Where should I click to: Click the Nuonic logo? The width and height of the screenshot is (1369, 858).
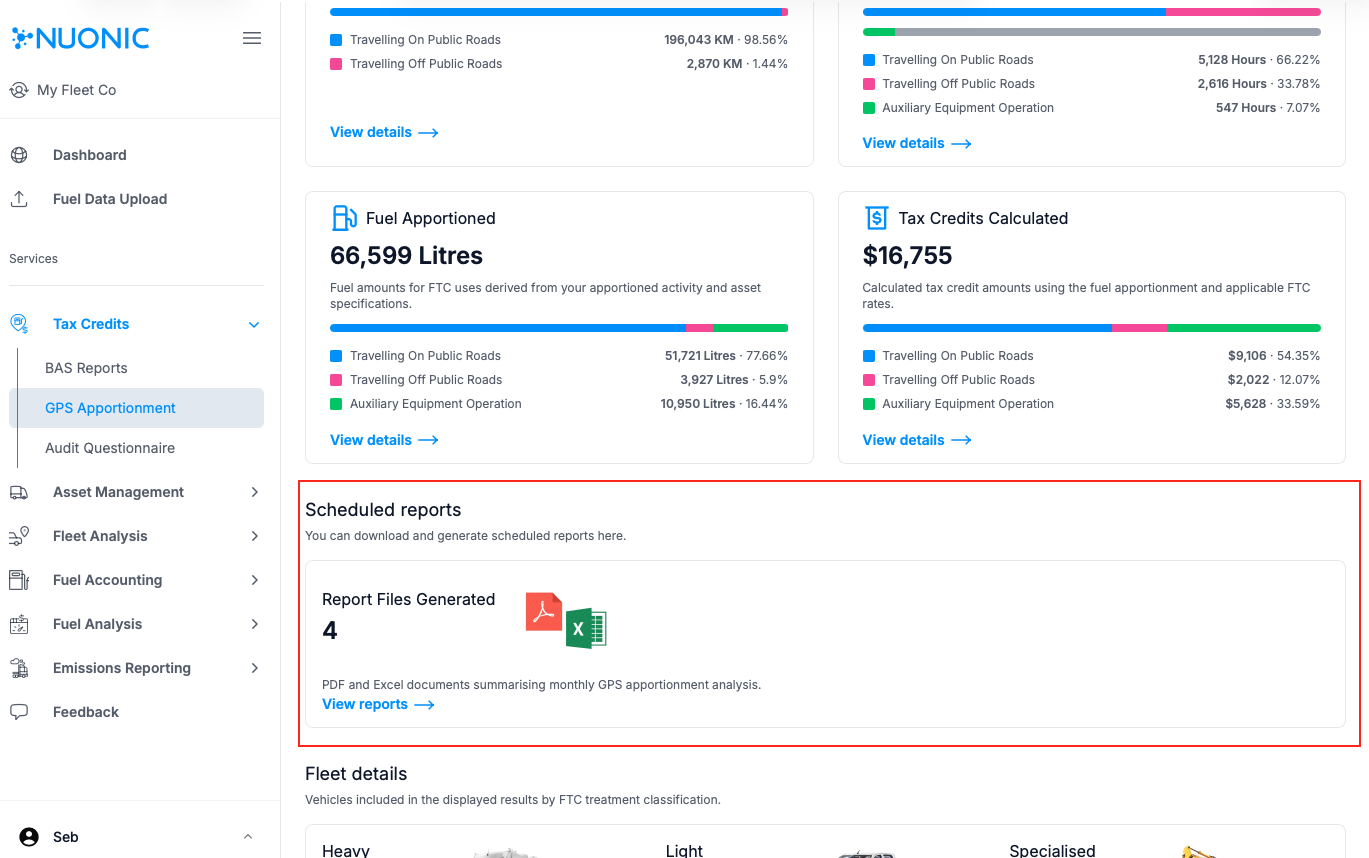80,37
